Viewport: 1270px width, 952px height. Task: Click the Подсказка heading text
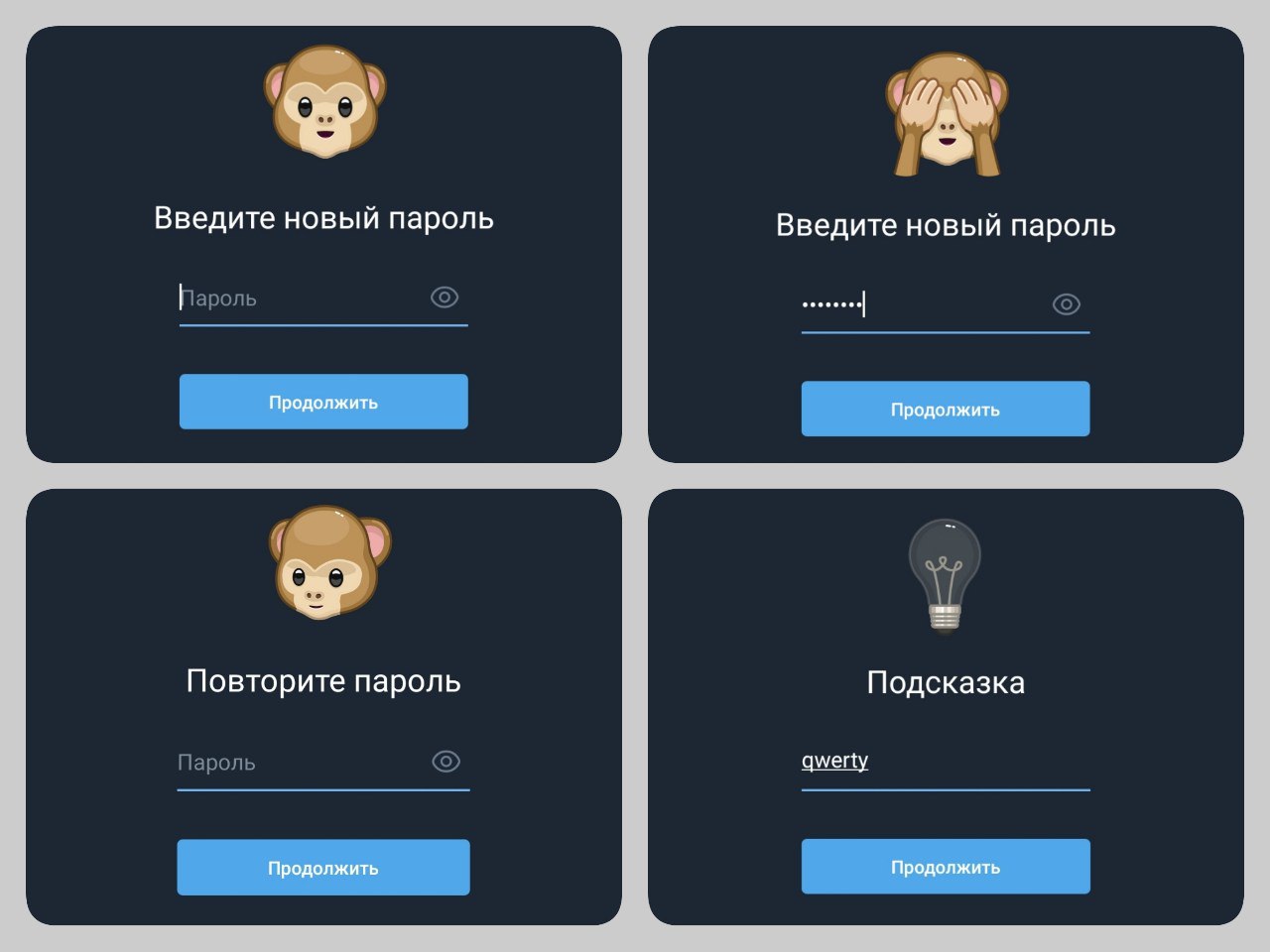pos(946,682)
